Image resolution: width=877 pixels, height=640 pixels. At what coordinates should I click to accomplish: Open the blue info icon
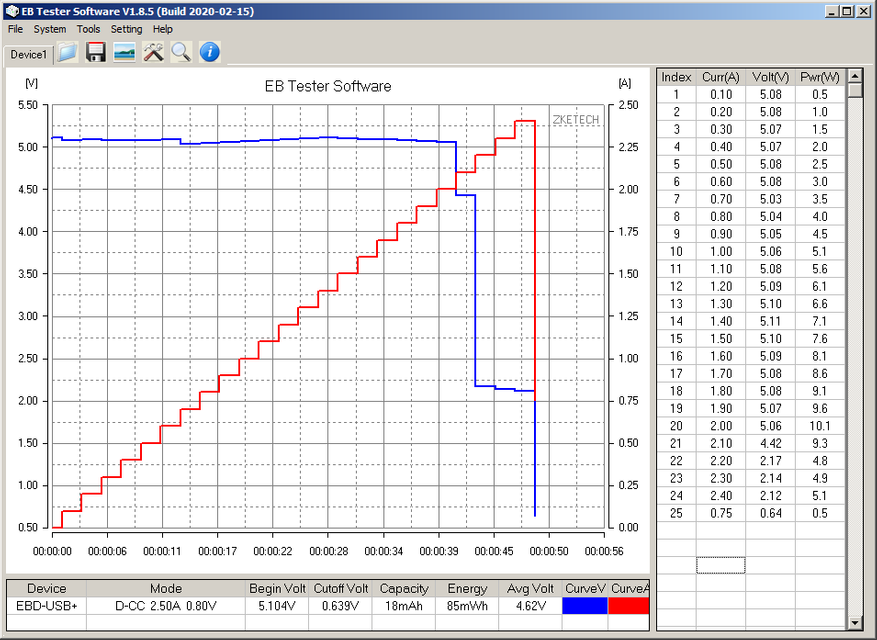point(209,52)
